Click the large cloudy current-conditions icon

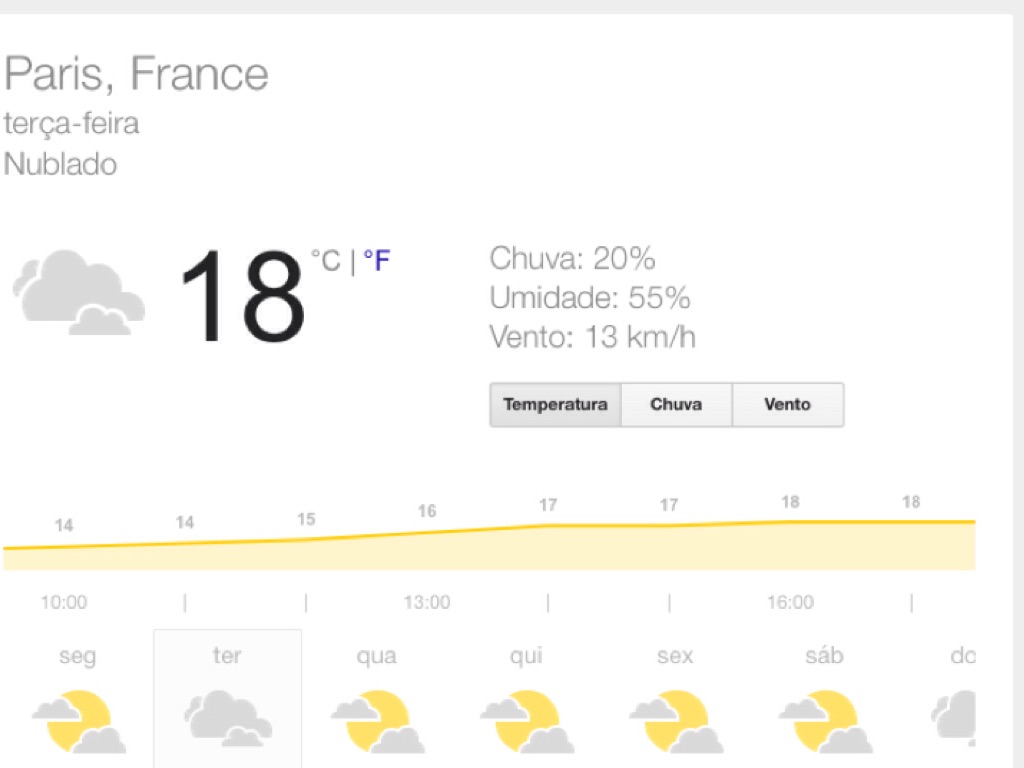pyautogui.click(x=78, y=292)
